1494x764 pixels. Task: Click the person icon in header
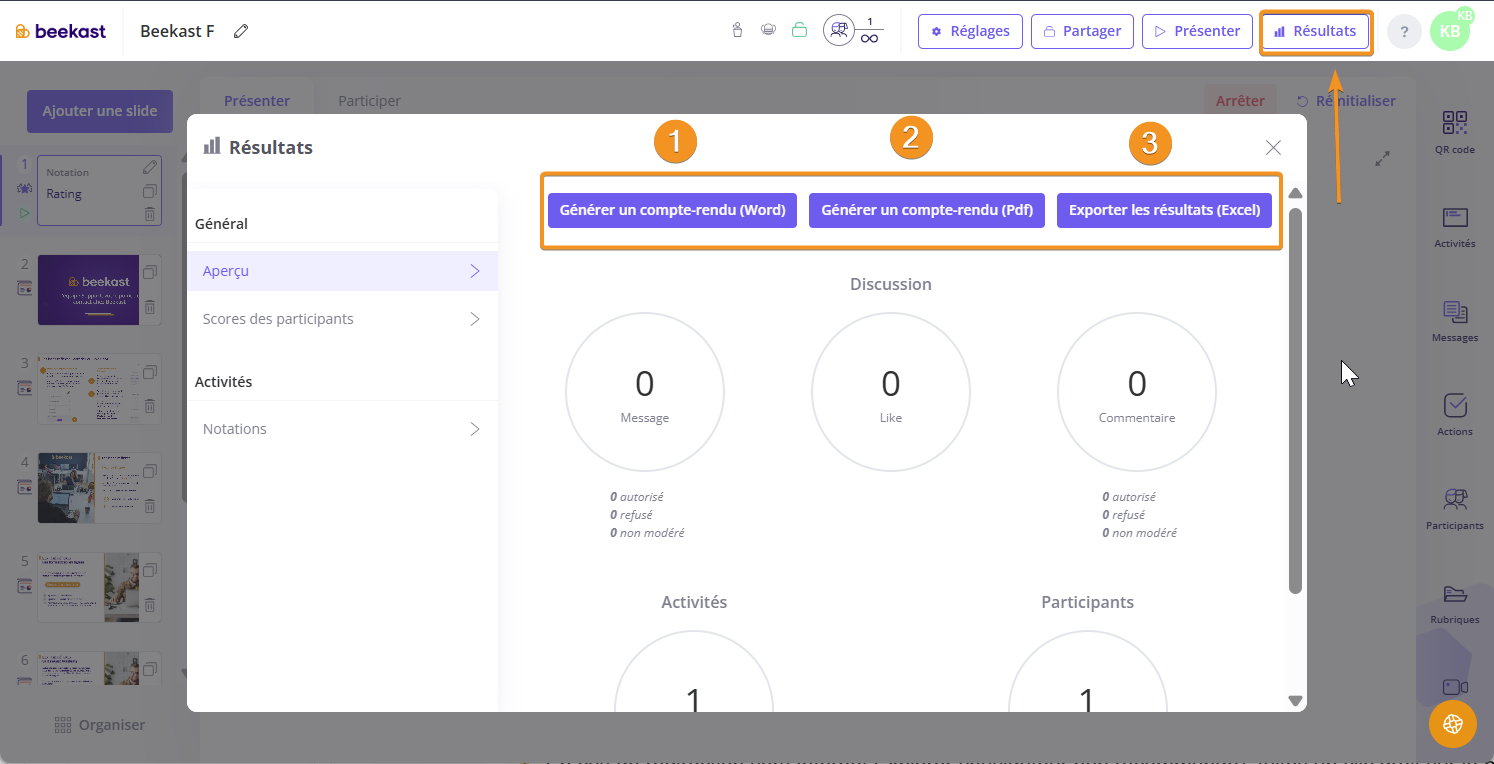[738, 30]
